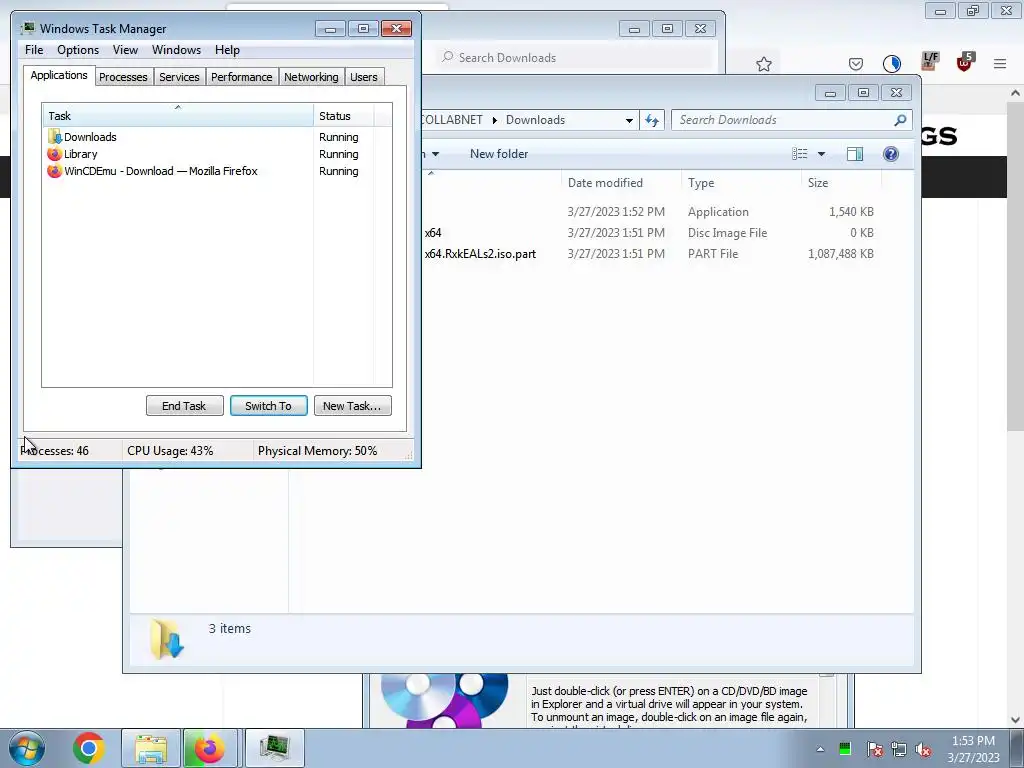Open the Windows Start button
1024x768 pixels.
(27, 748)
